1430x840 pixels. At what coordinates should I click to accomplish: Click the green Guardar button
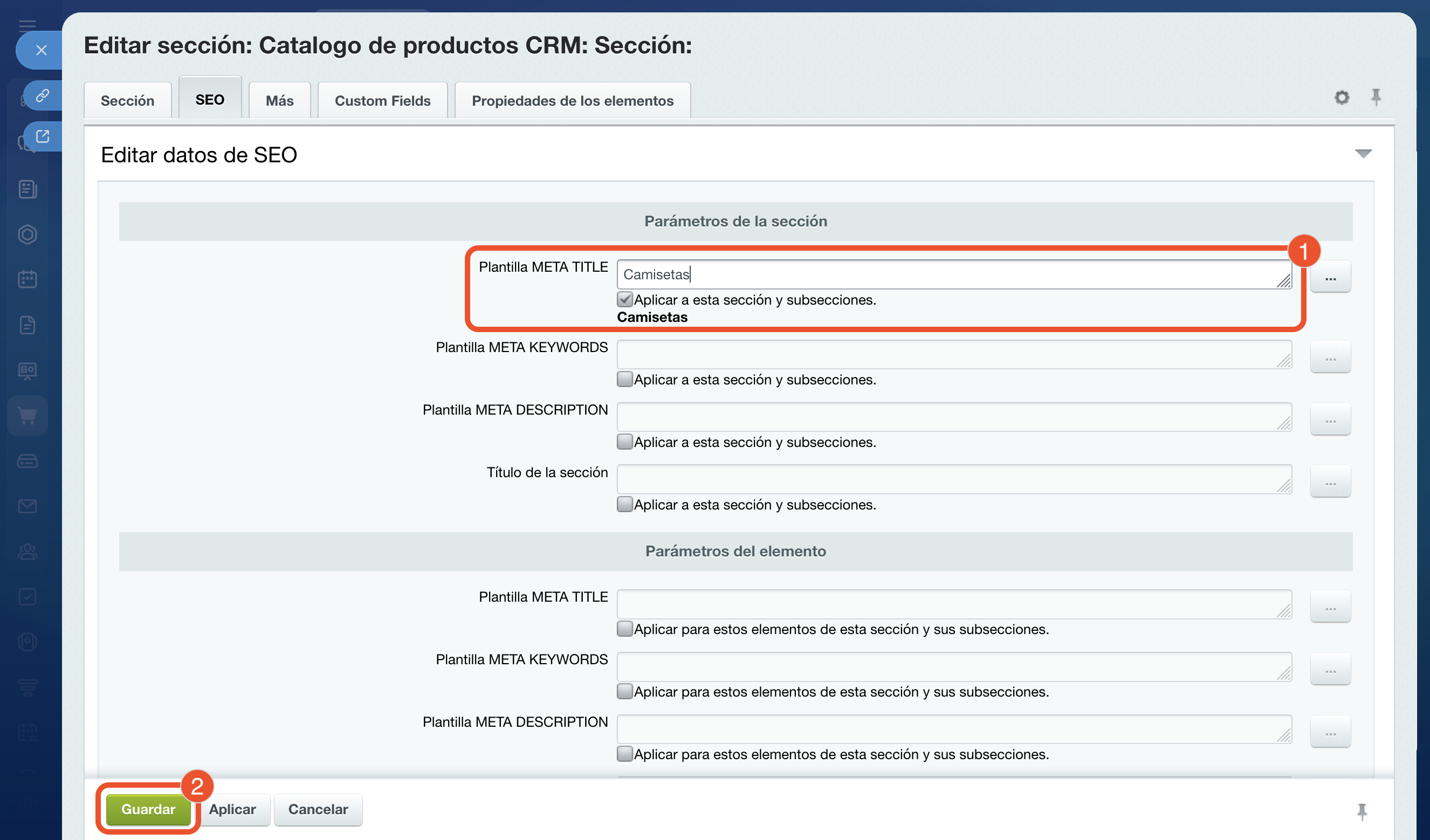click(x=148, y=809)
